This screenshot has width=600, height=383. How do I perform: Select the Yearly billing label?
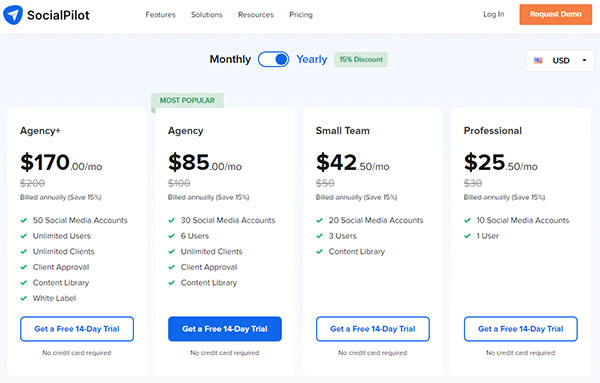(x=312, y=59)
